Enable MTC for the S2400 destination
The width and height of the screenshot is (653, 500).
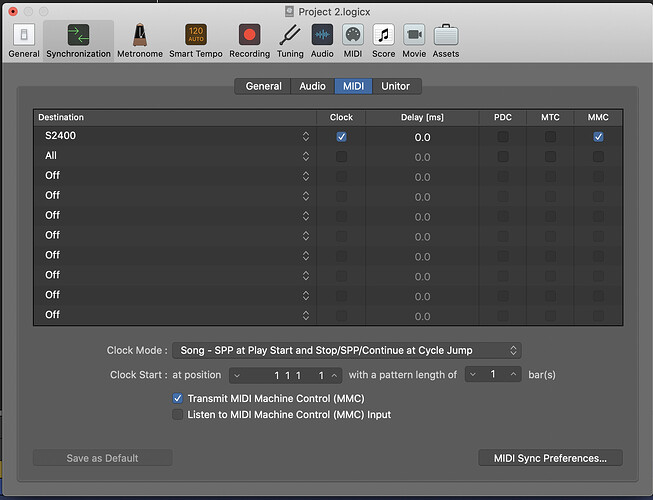pyautogui.click(x=551, y=137)
